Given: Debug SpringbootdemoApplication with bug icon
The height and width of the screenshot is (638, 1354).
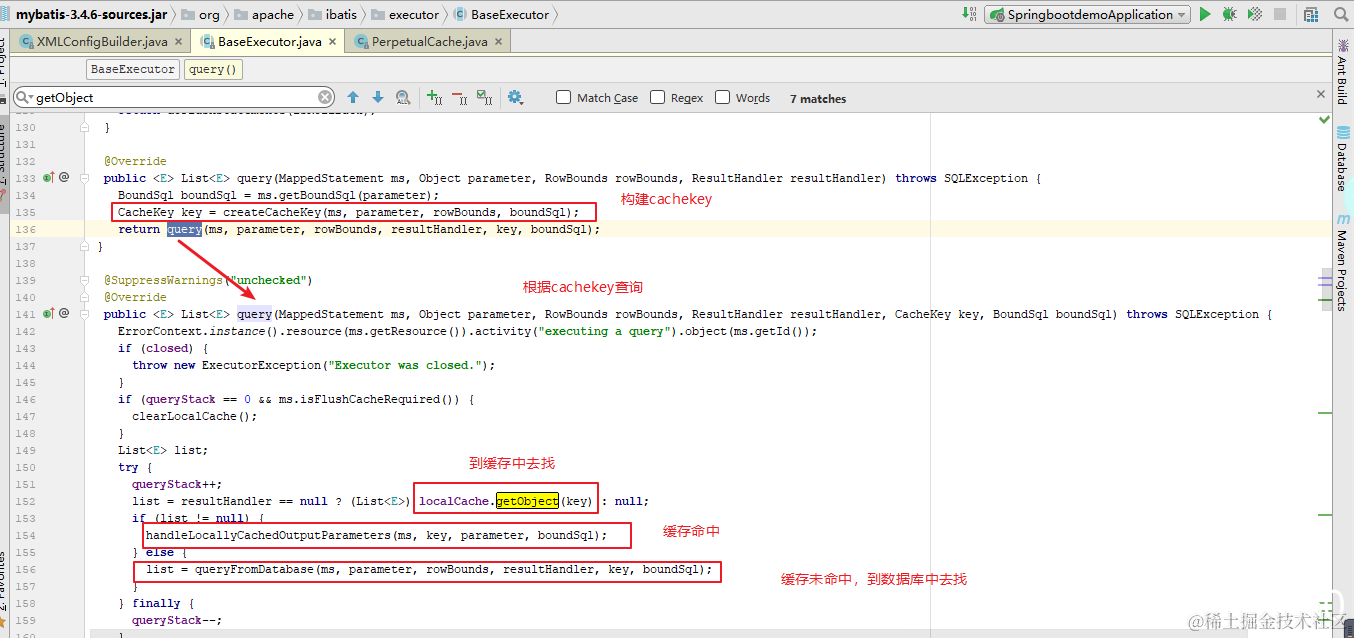Looking at the screenshot, I should click(1229, 14).
